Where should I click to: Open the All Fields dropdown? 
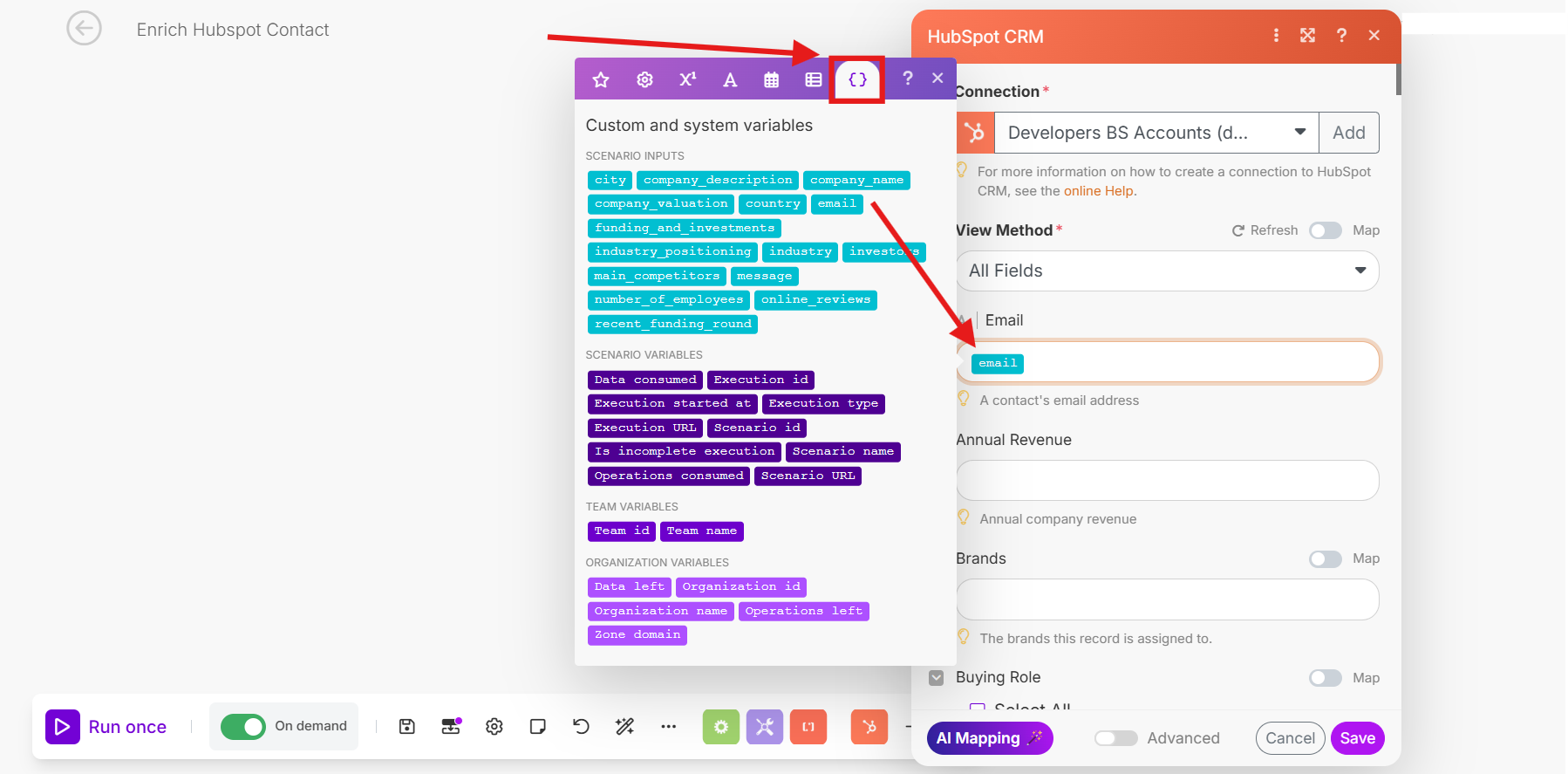point(1168,271)
